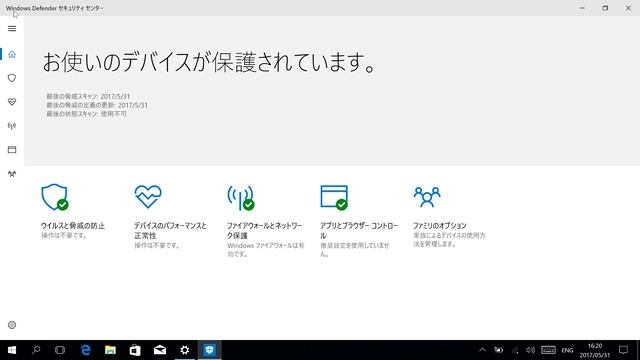Click the large browser window icon
This screenshot has height=360, width=640.
click(x=334, y=198)
